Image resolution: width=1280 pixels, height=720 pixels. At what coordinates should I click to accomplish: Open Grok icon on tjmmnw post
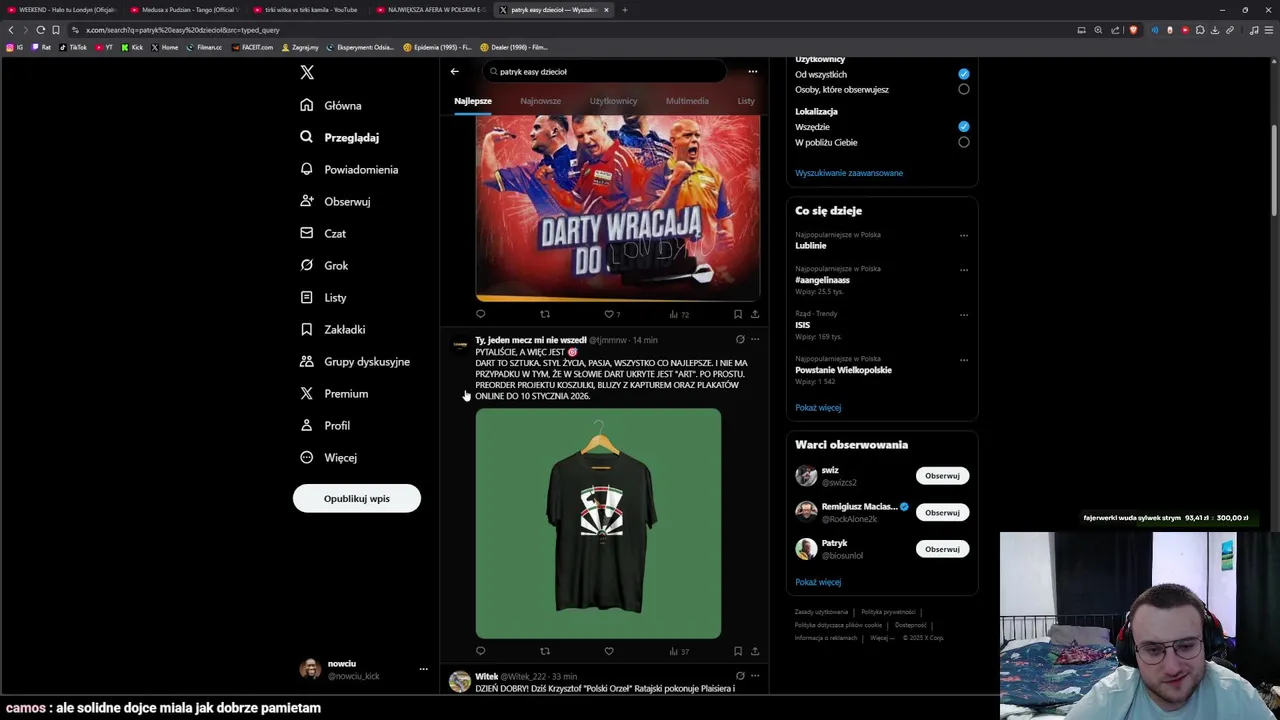[740, 340]
